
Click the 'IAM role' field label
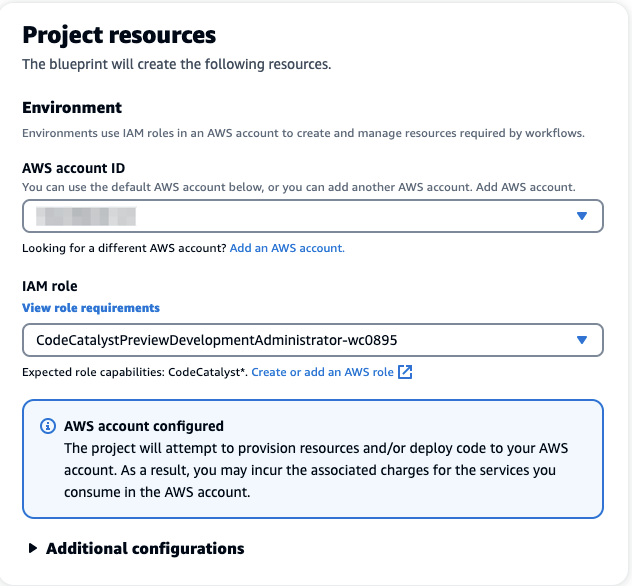pyautogui.click(x=50, y=287)
